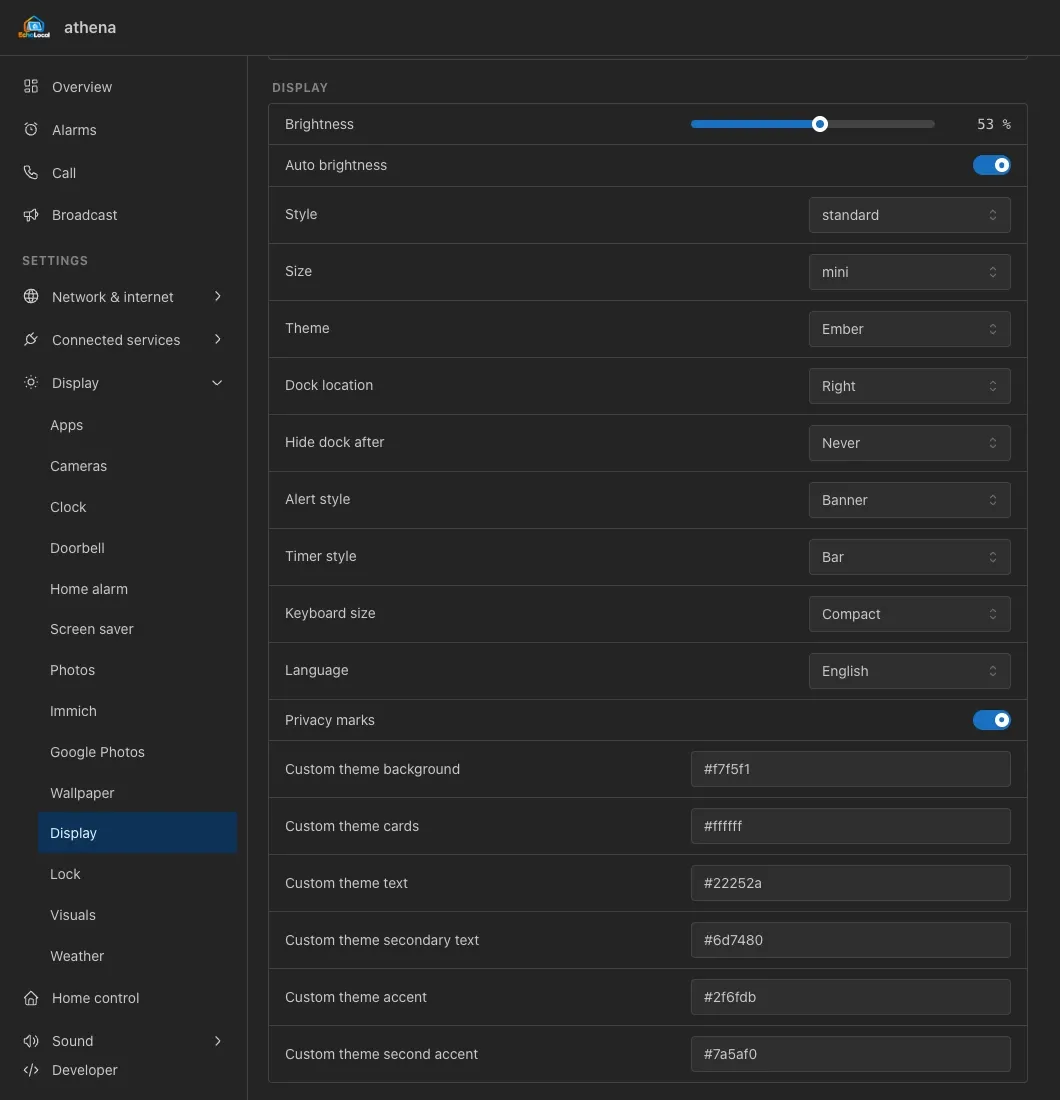
Task: Expand Connected services chevron
Action: 217,340
